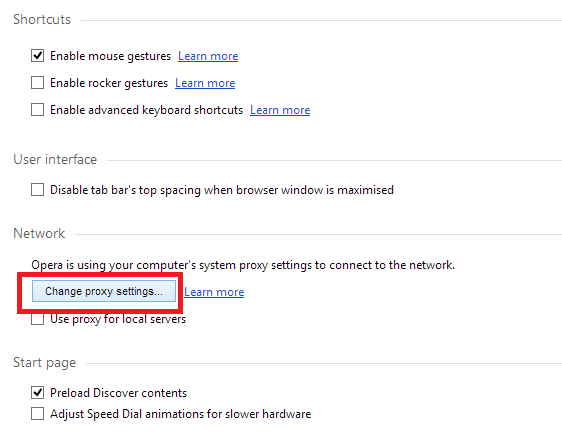Open Learn more link for mouse gestures
Image resolution: width=562 pixels, height=442 pixels.
tap(208, 56)
